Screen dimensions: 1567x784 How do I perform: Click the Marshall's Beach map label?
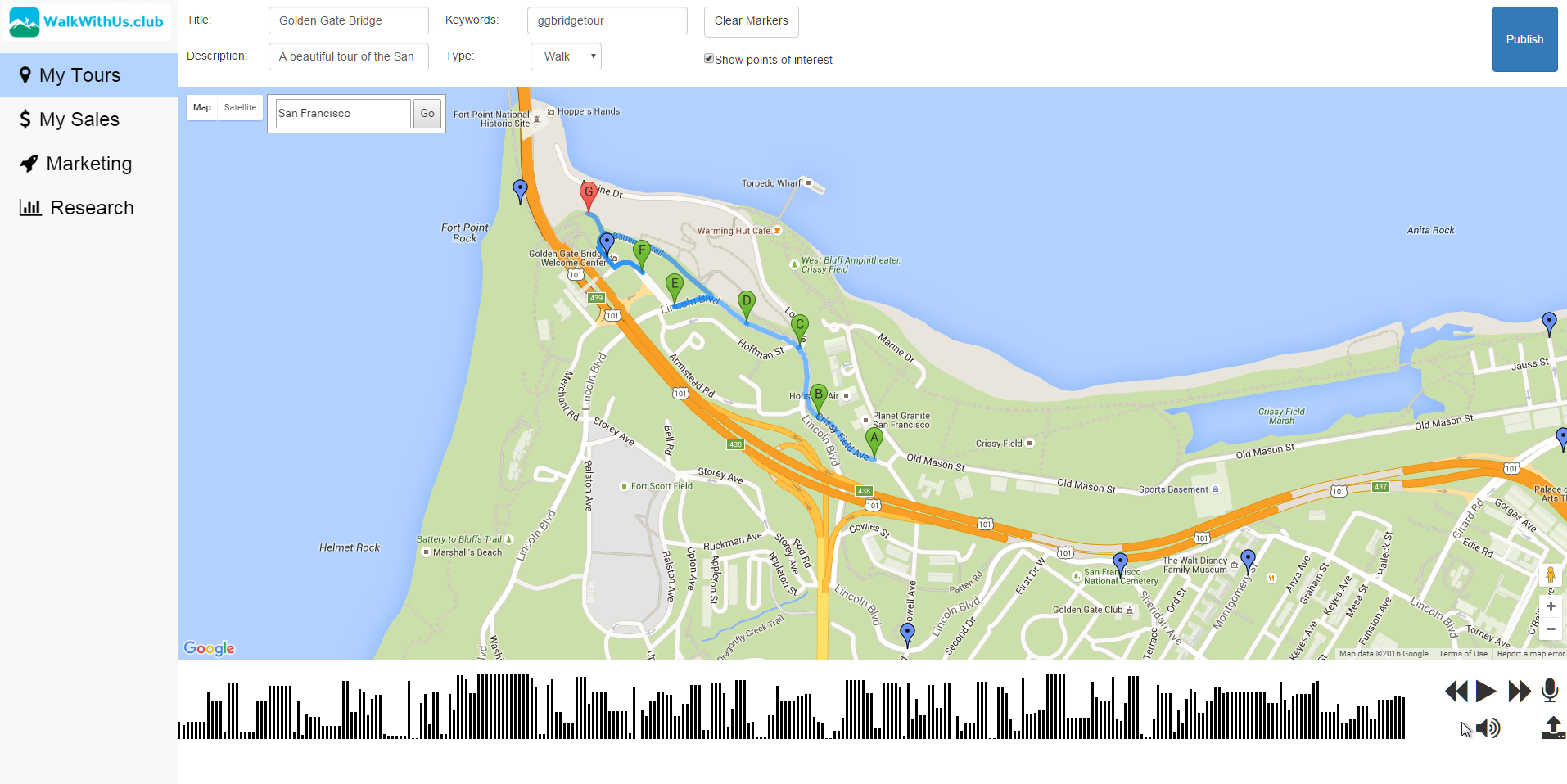(467, 552)
